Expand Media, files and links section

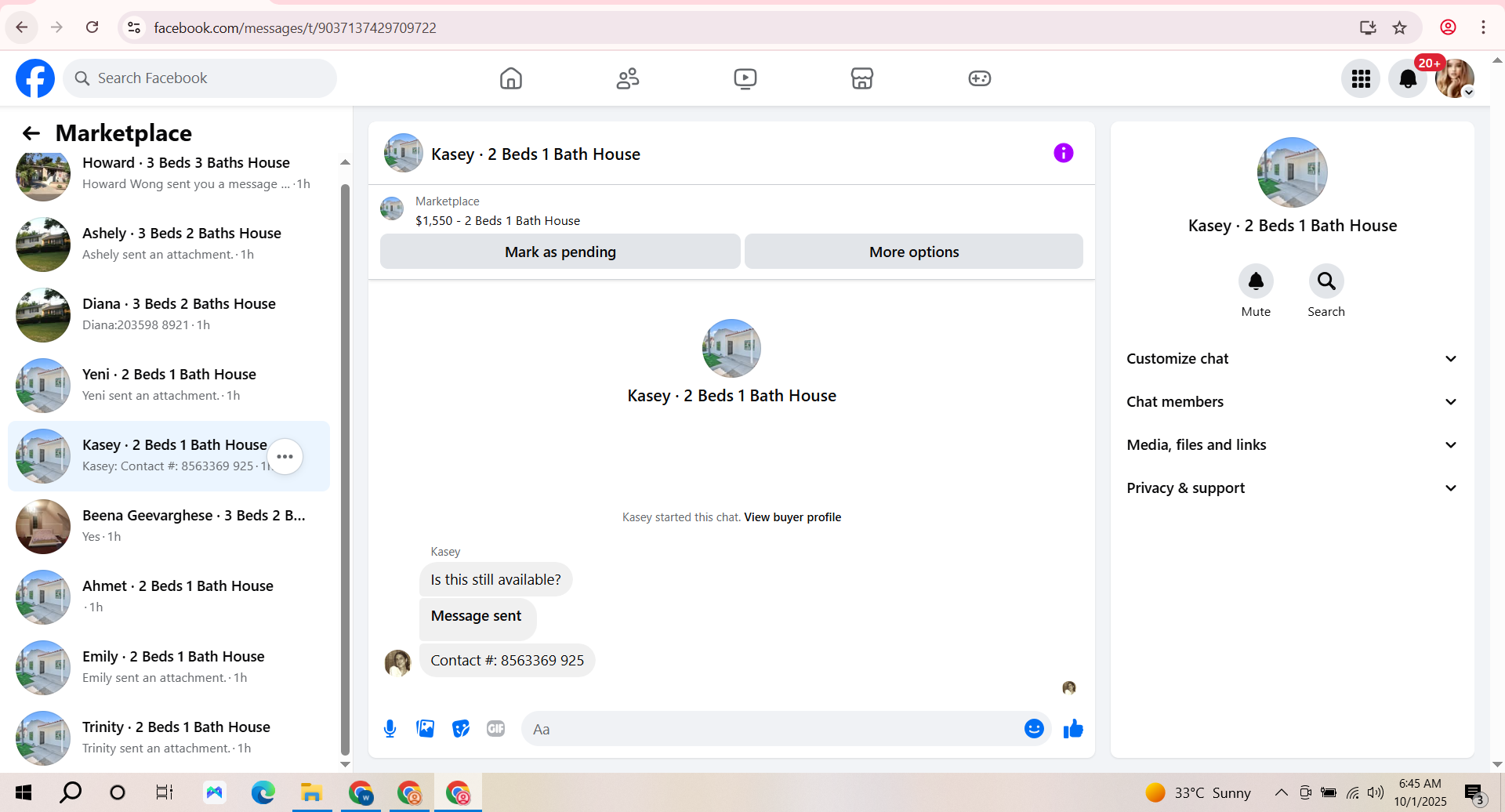(x=1292, y=444)
